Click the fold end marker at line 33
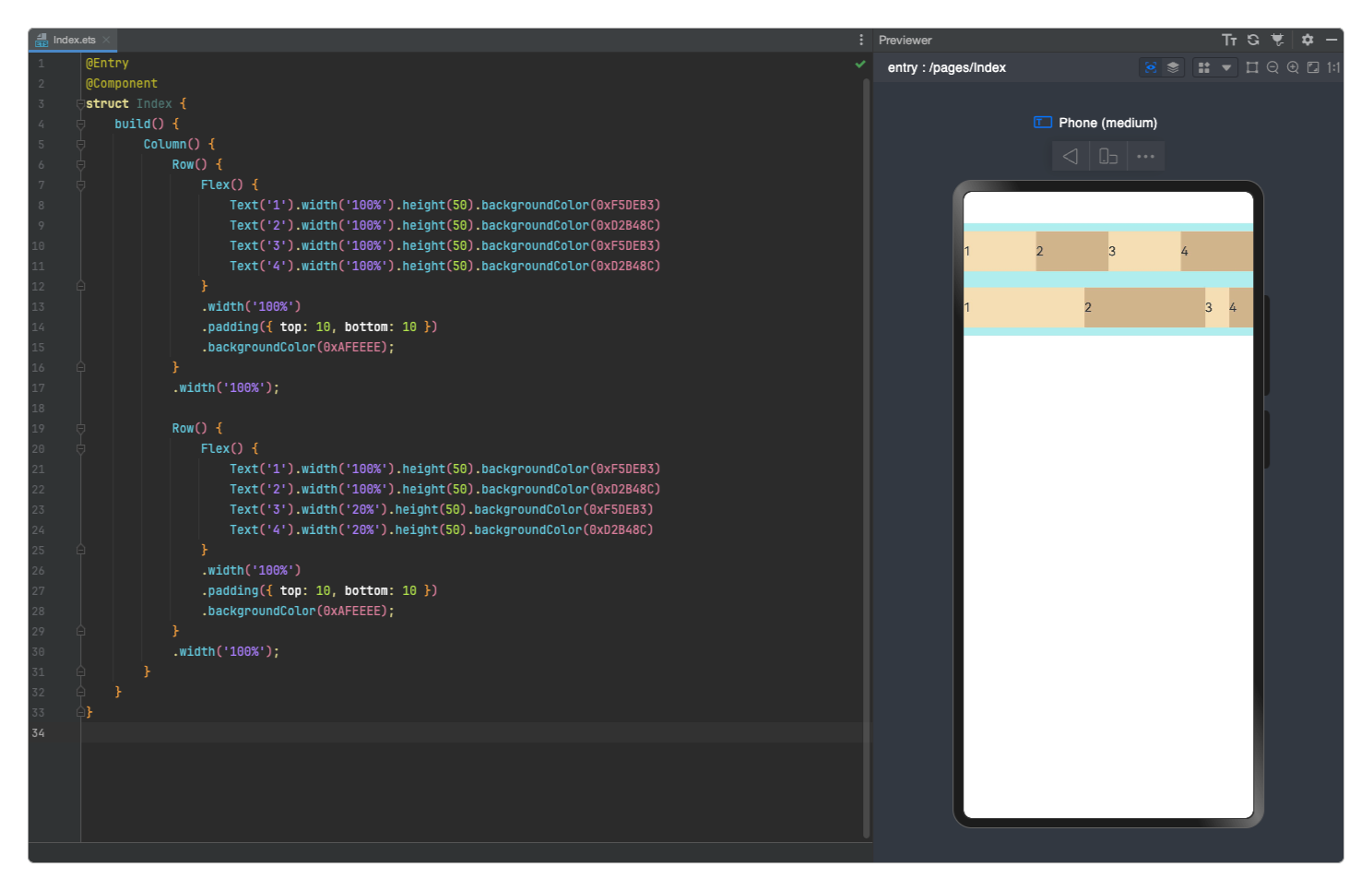Screen dimensions: 1372x891 coord(81,712)
